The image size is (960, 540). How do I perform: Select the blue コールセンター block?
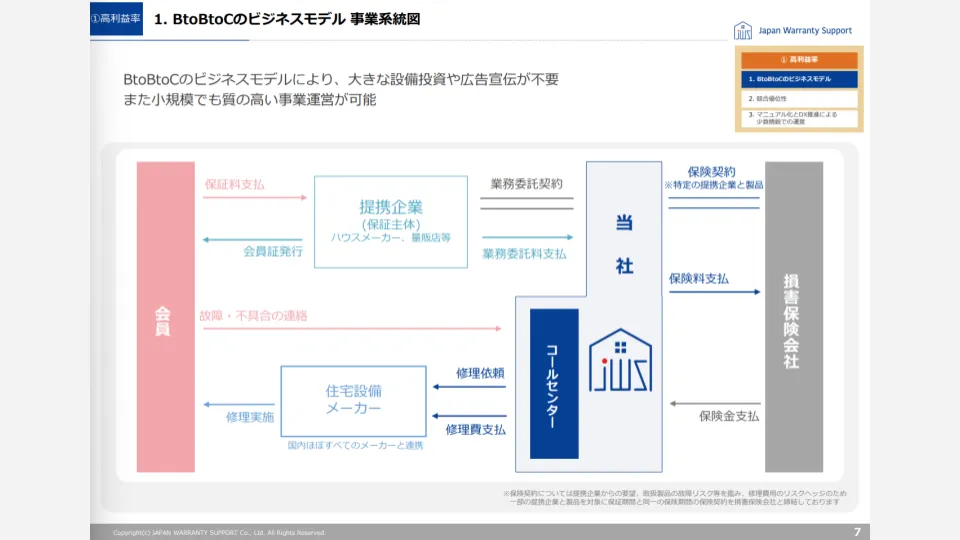(554, 384)
